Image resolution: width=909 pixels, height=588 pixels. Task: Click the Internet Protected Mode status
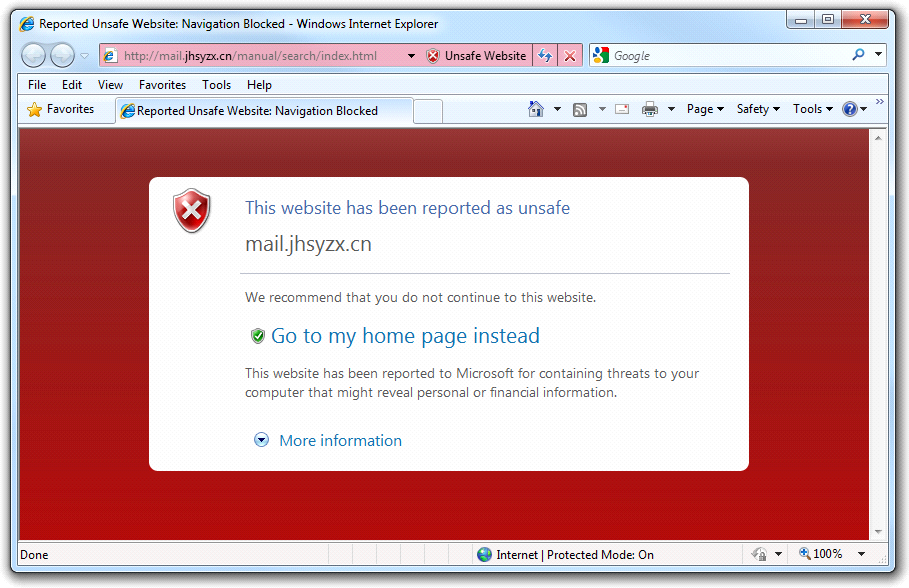tap(575, 555)
